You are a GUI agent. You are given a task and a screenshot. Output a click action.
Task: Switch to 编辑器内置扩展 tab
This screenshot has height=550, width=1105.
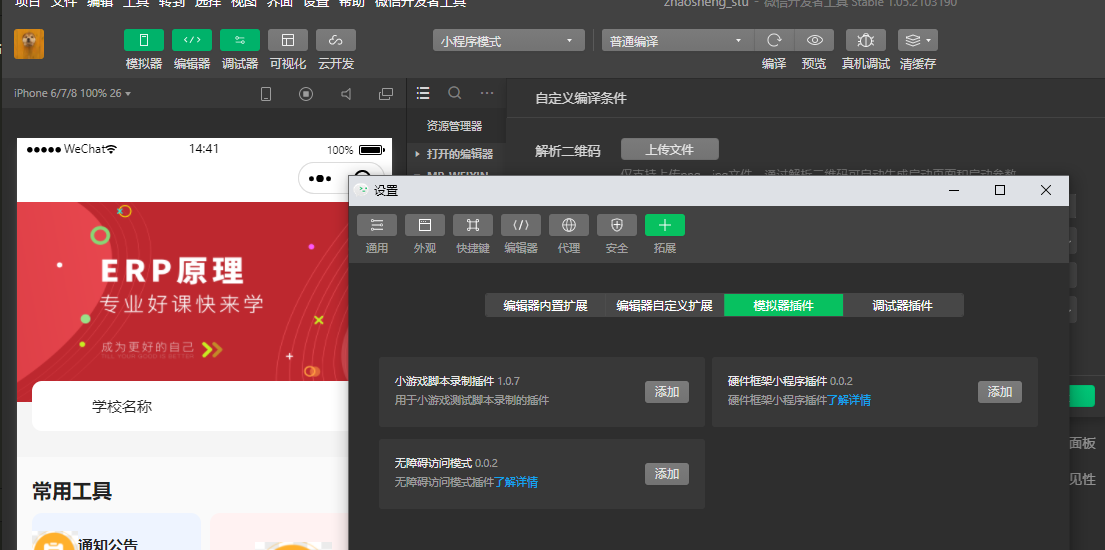coord(545,305)
